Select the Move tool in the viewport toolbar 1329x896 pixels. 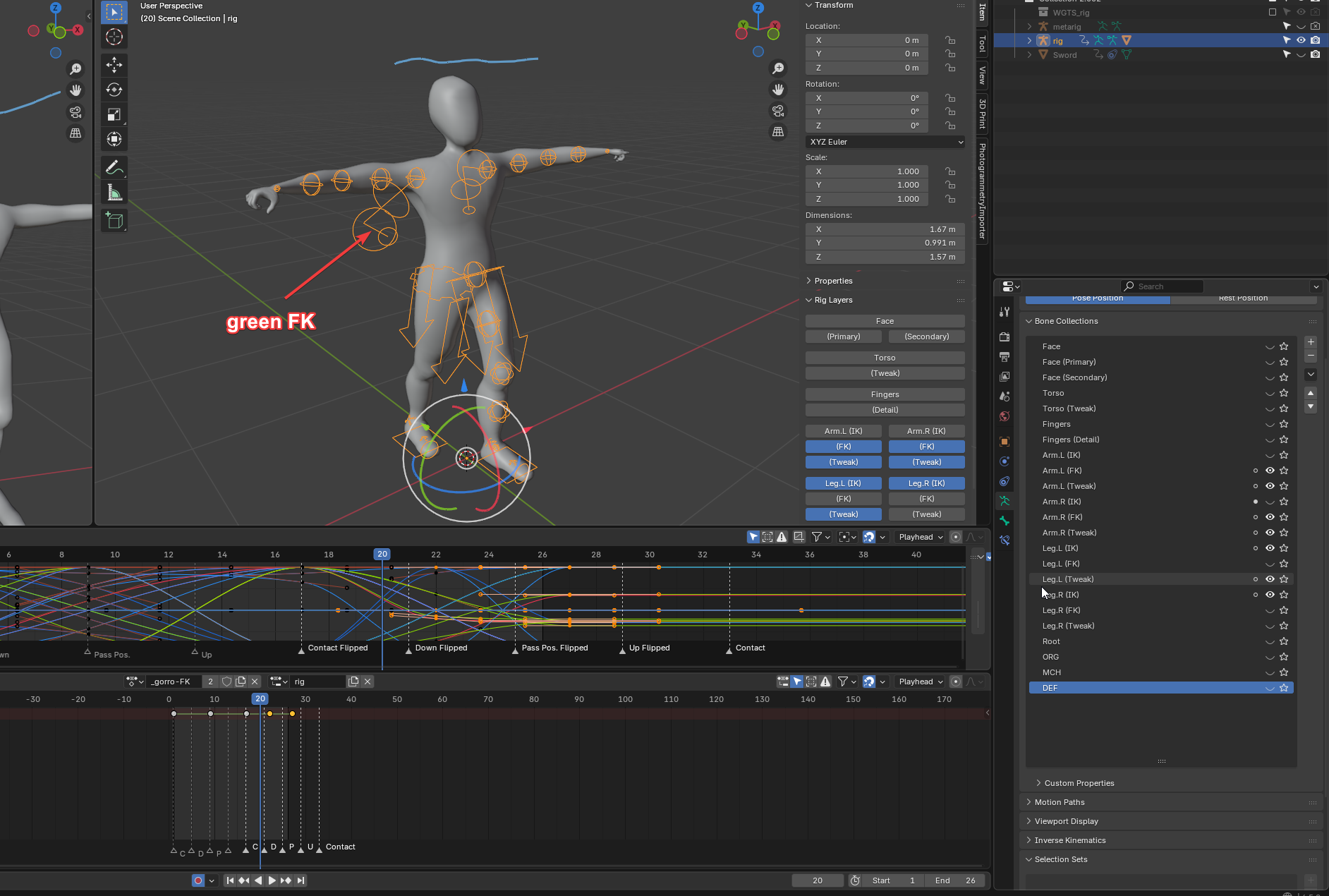click(x=114, y=65)
